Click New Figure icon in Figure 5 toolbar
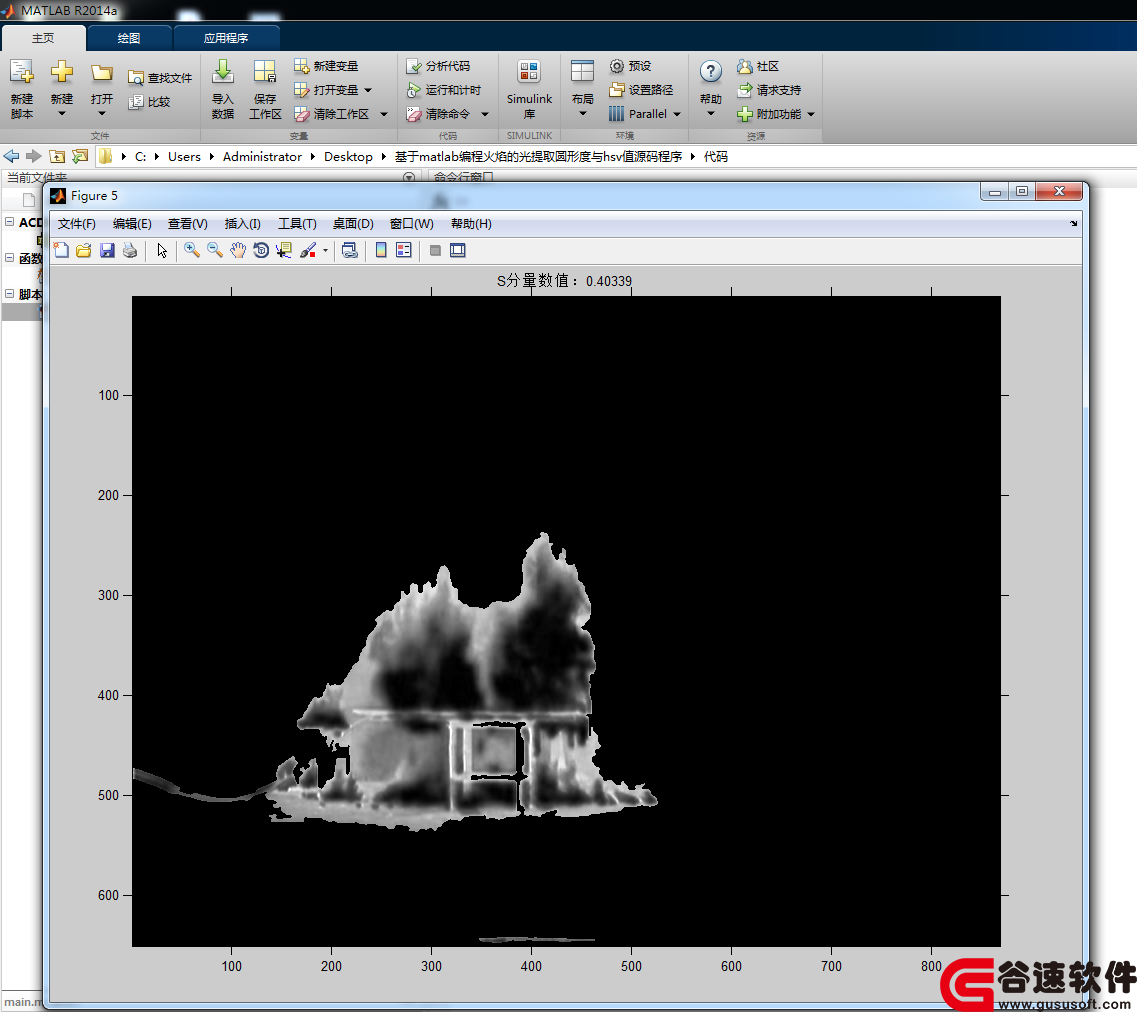 [x=61, y=250]
